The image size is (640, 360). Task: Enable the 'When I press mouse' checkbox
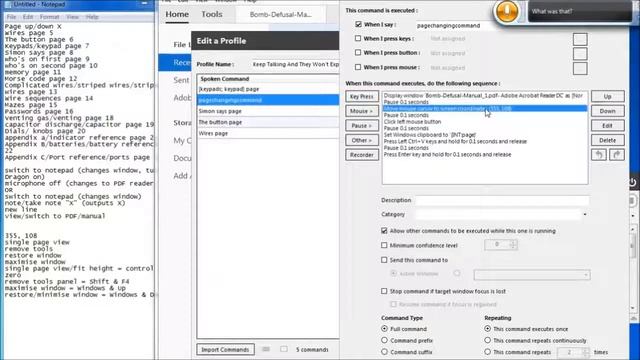(x=358, y=67)
